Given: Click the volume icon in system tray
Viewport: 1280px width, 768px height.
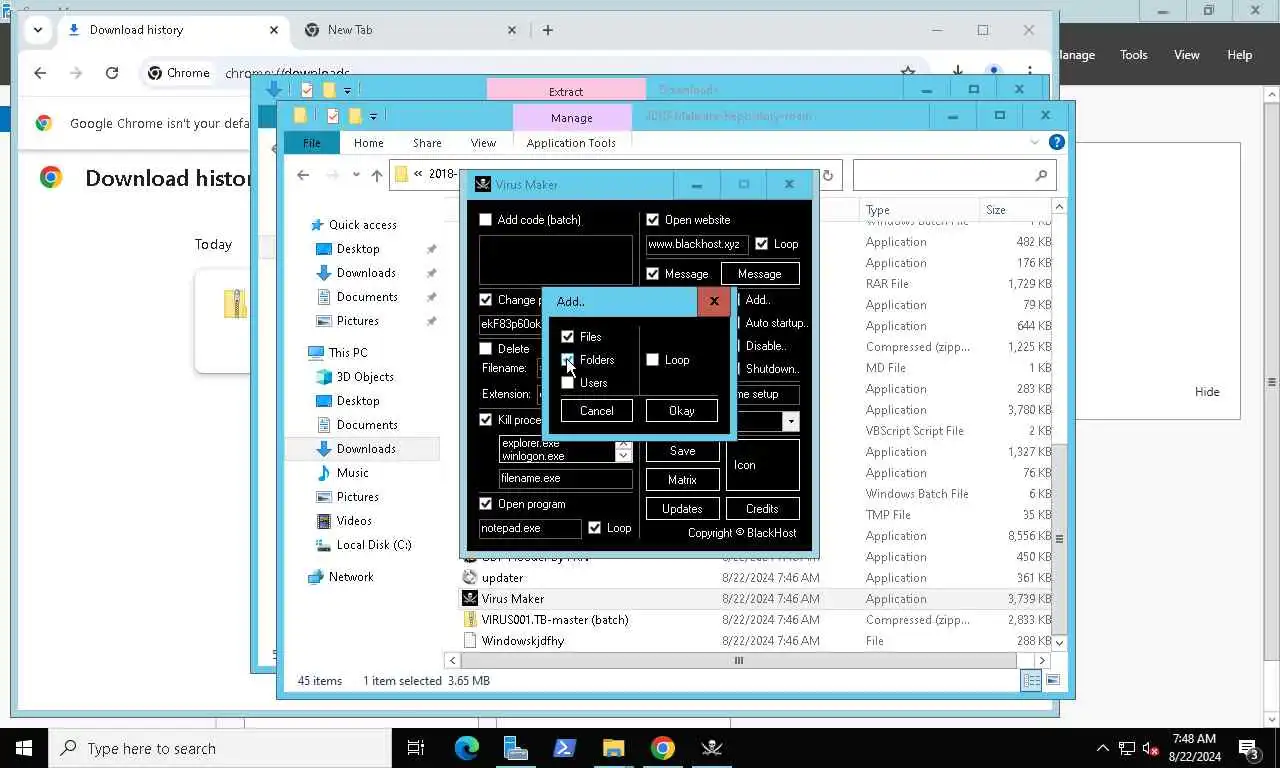Looking at the screenshot, I should [x=1150, y=748].
